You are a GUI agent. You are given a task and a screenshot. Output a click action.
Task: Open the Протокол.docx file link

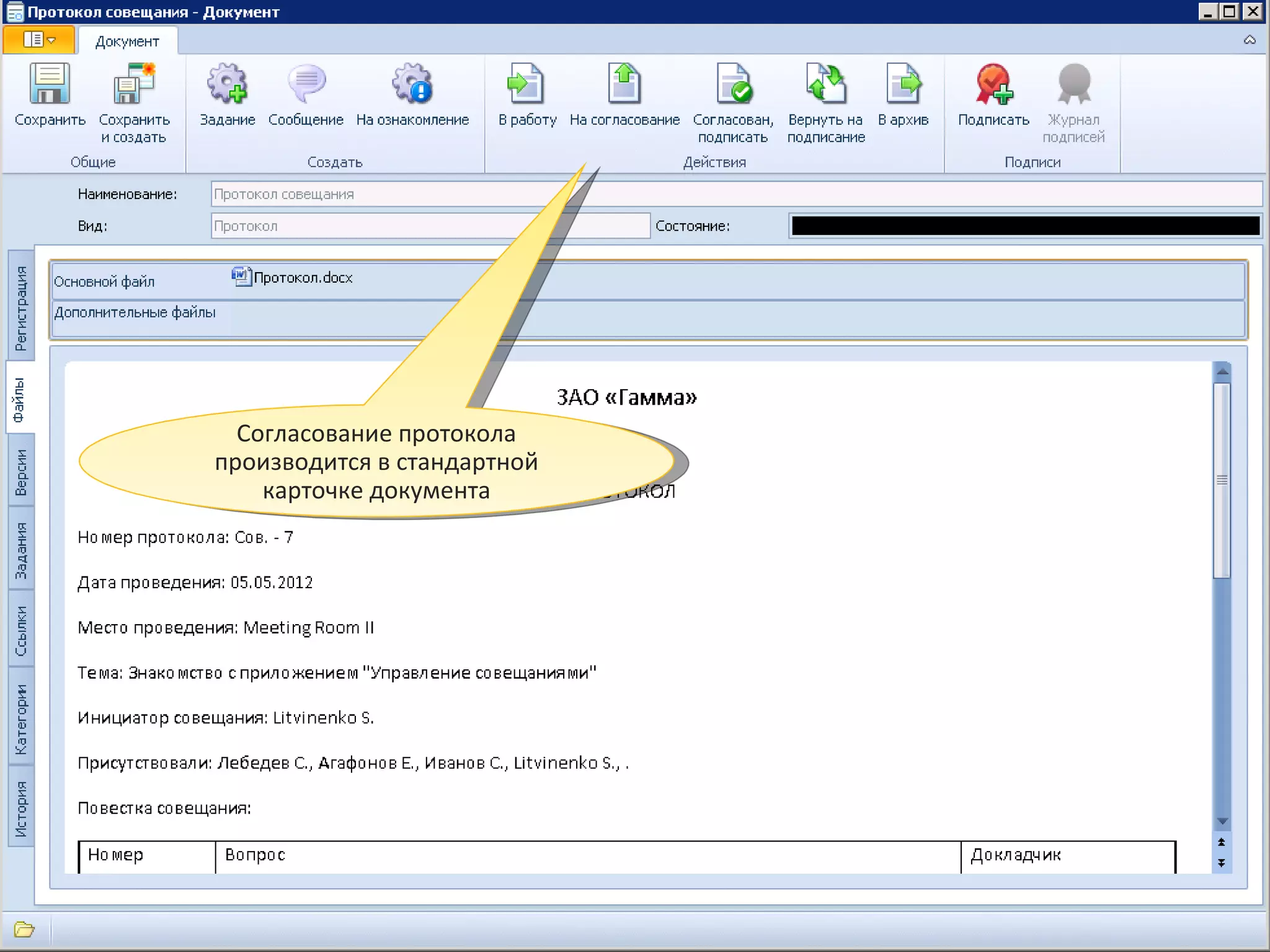[x=303, y=278]
